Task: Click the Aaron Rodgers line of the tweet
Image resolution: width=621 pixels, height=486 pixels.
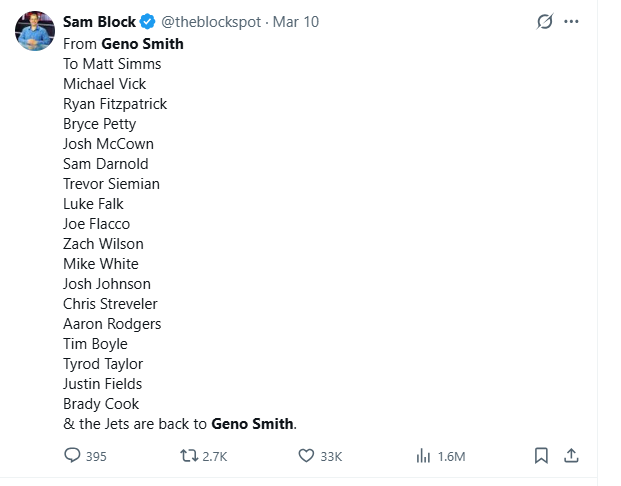Action: [x=112, y=324]
